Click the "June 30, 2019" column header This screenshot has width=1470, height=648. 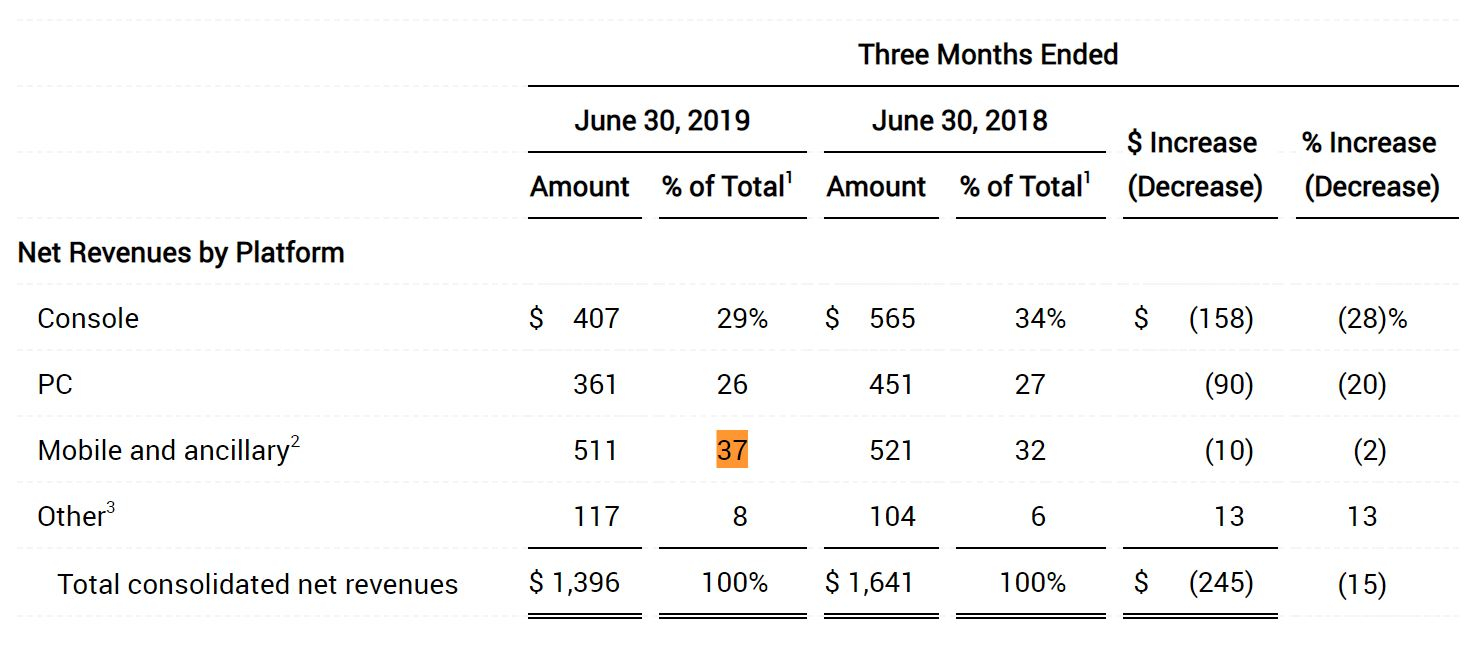coord(662,121)
